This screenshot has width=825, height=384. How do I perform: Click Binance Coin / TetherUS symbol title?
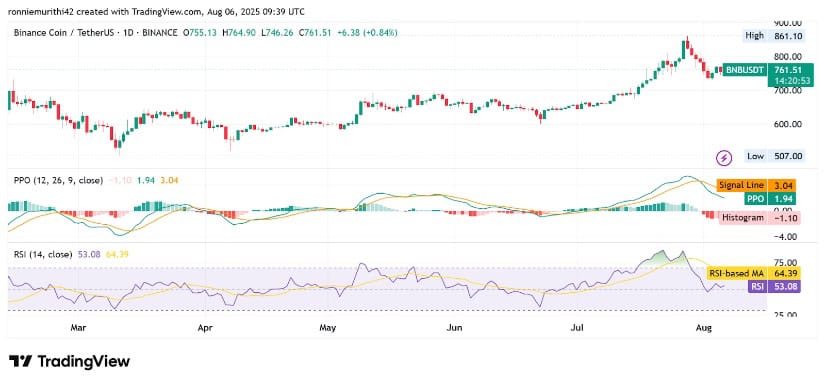(x=67, y=33)
